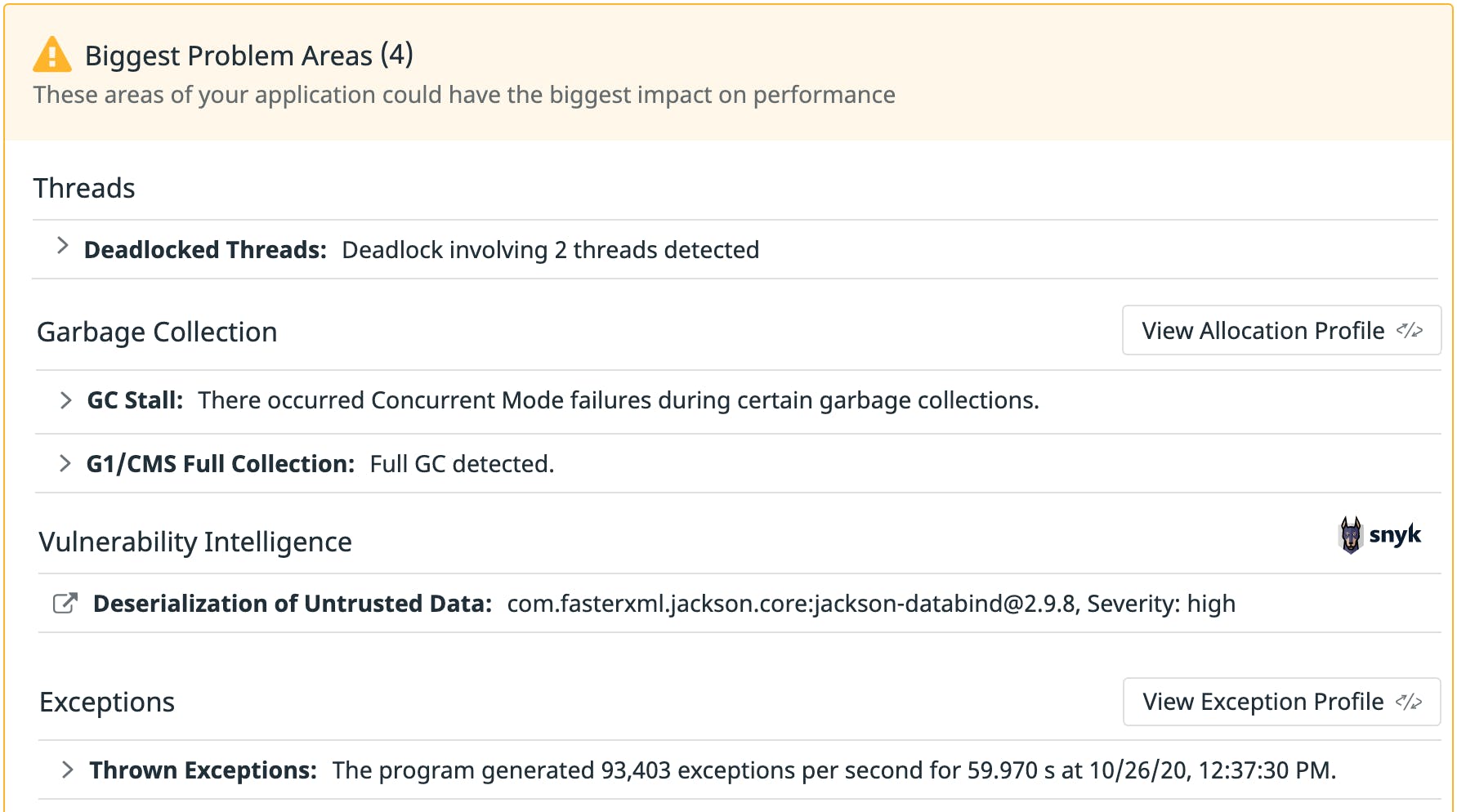Click the code icon inside View Exception Profile button

click(1409, 701)
